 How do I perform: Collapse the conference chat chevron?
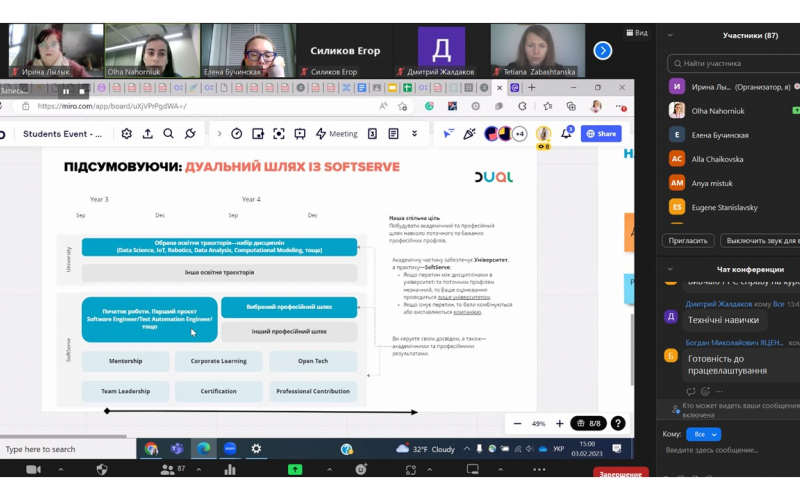670,269
